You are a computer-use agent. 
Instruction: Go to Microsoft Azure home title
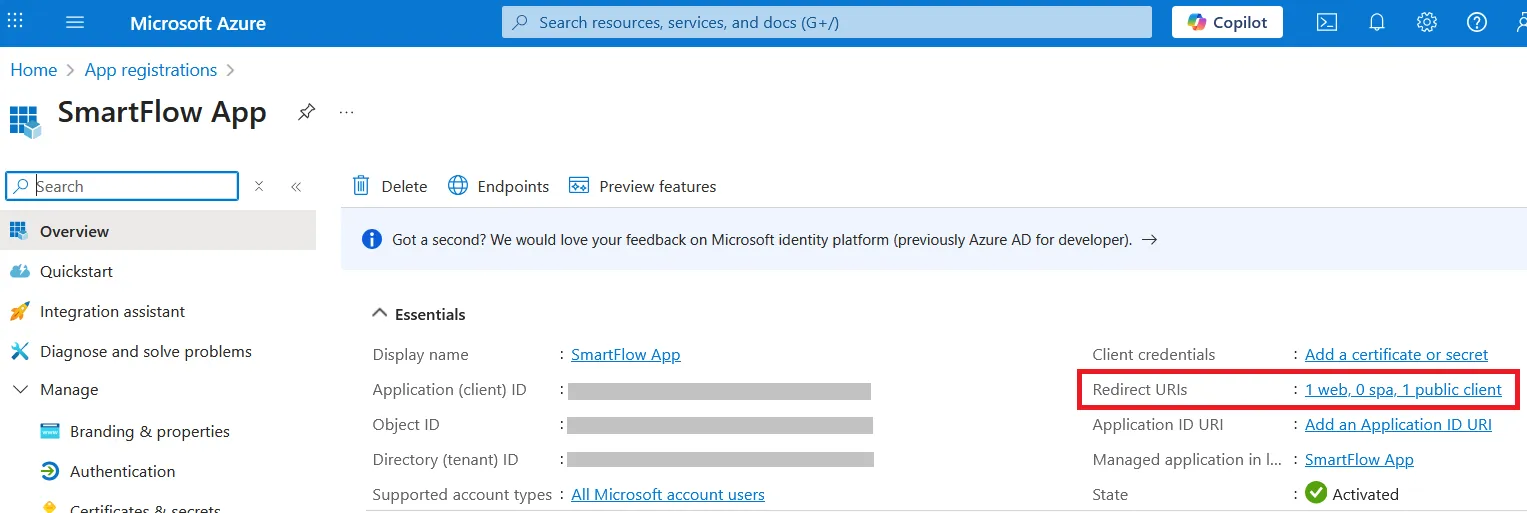[198, 23]
